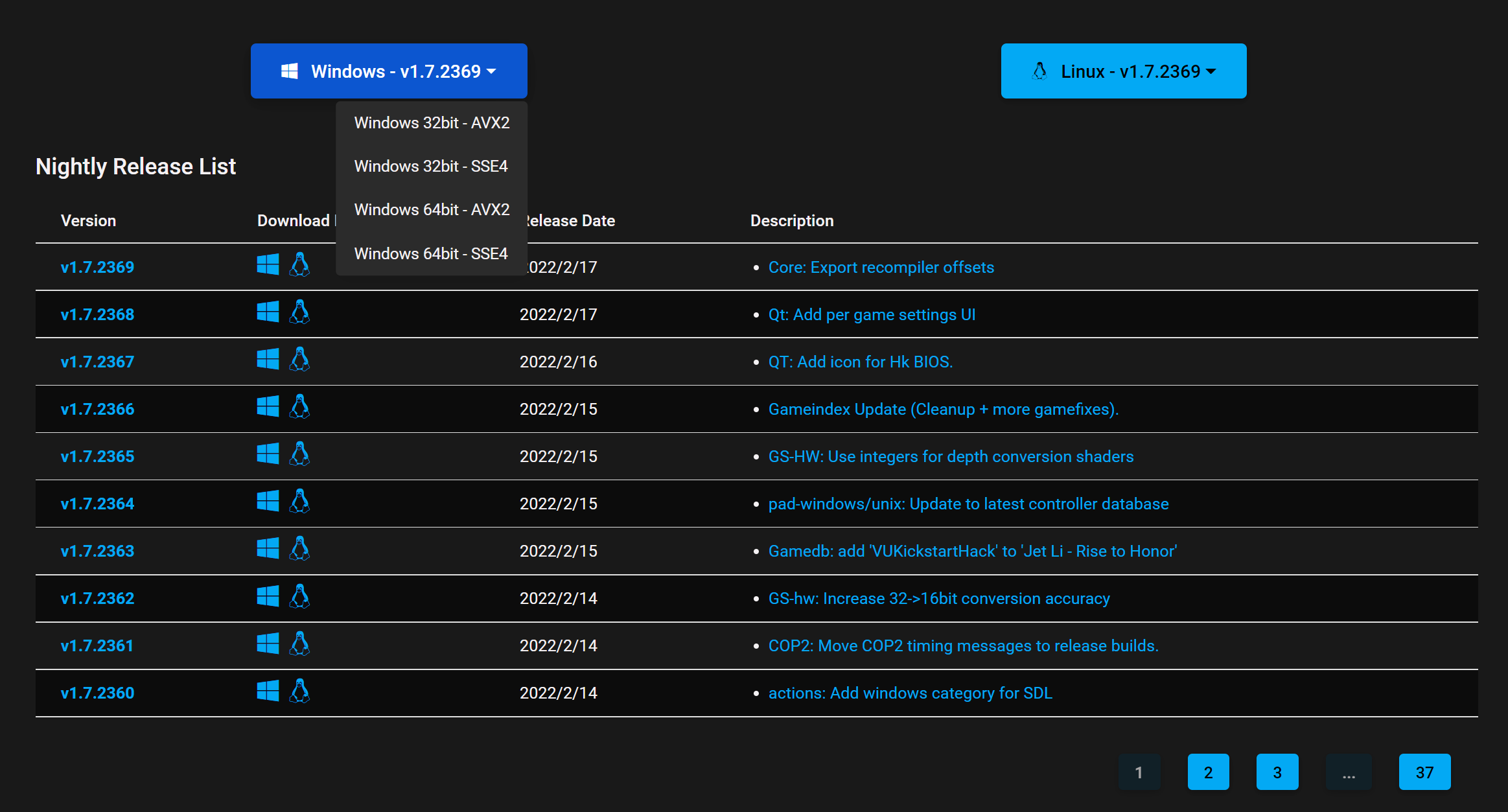Viewport: 1508px width, 812px height.
Task: Open version link v1.7.2365
Action: click(97, 456)
